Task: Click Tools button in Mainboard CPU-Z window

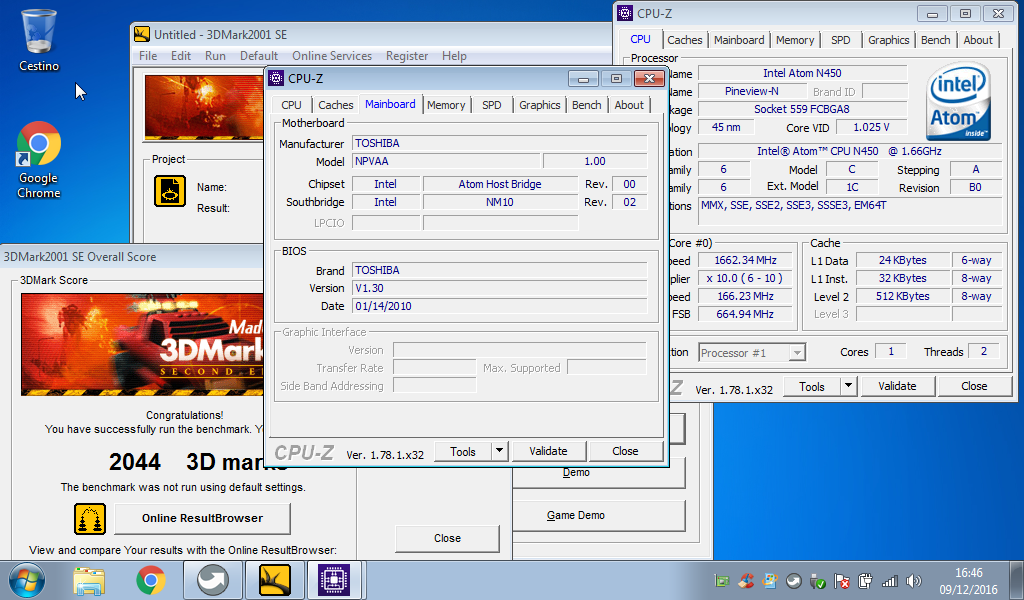Action: (x=462, y=451)
